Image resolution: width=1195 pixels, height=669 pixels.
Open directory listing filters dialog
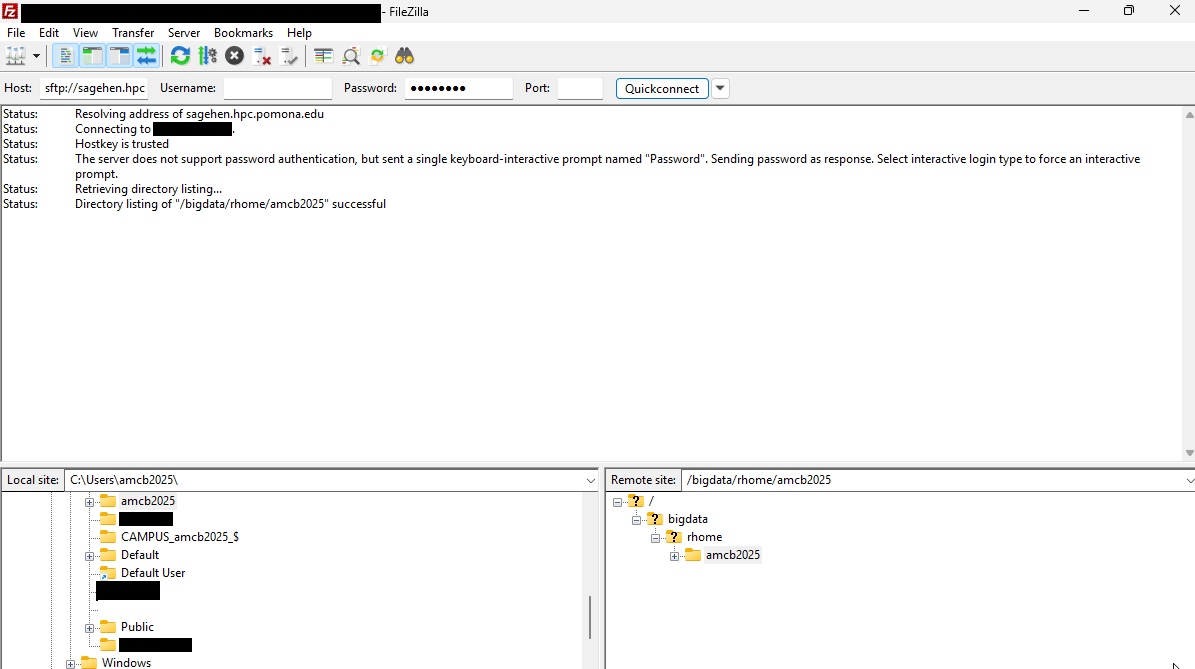323,56
